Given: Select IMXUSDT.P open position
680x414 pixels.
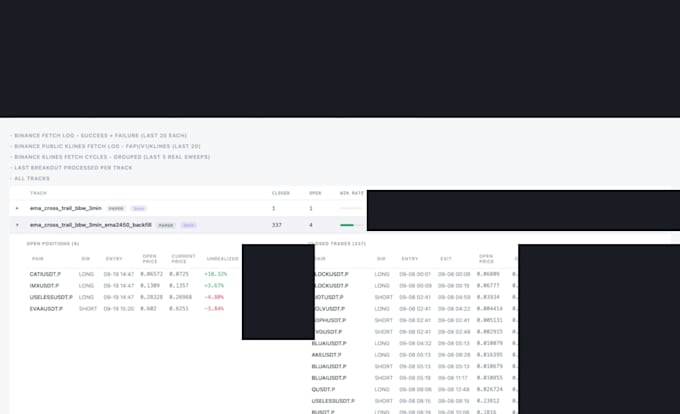Looking at the screenshot, I should [44, 286].
